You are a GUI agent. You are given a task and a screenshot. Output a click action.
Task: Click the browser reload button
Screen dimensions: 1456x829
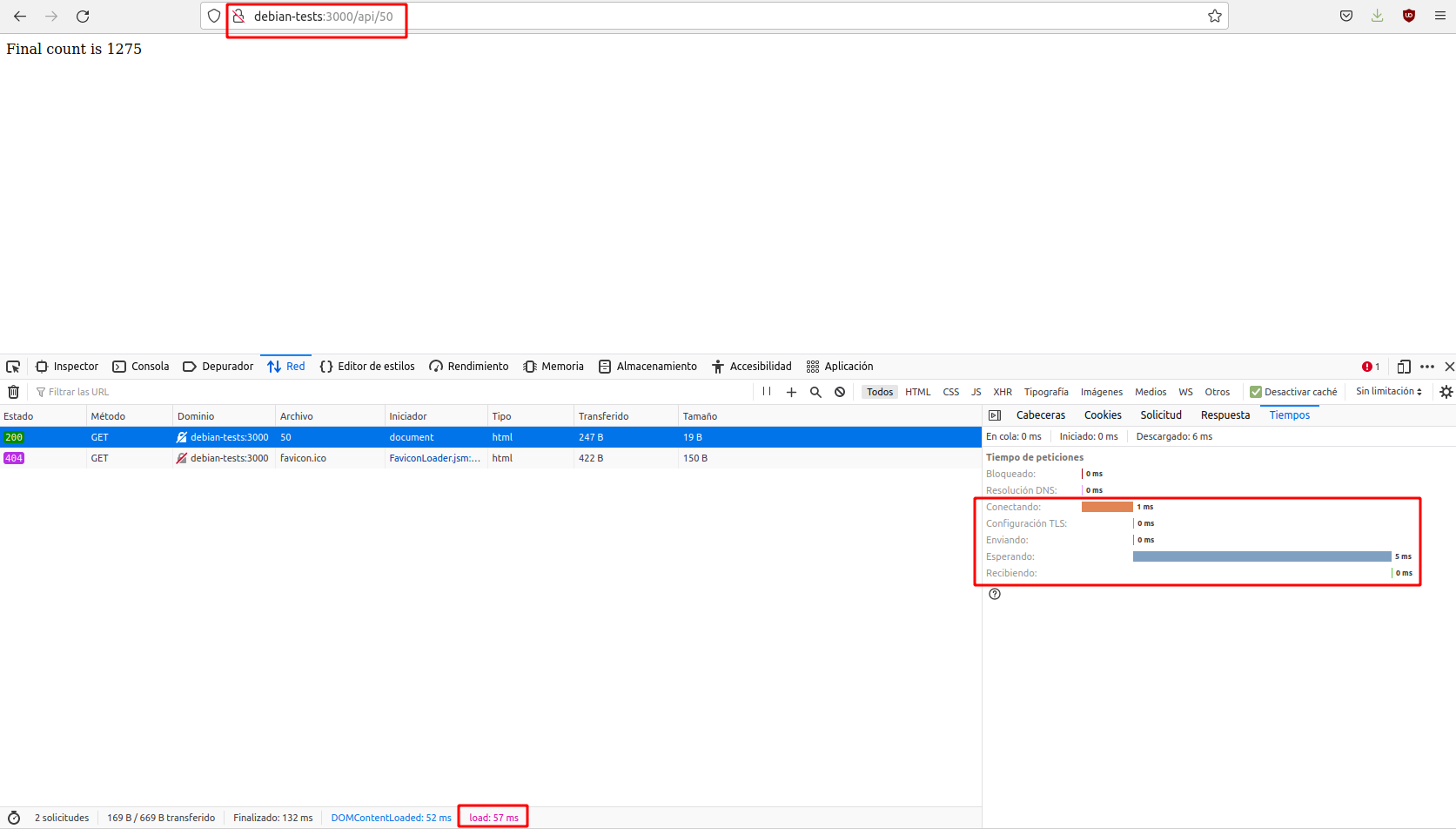pos(83,16)
